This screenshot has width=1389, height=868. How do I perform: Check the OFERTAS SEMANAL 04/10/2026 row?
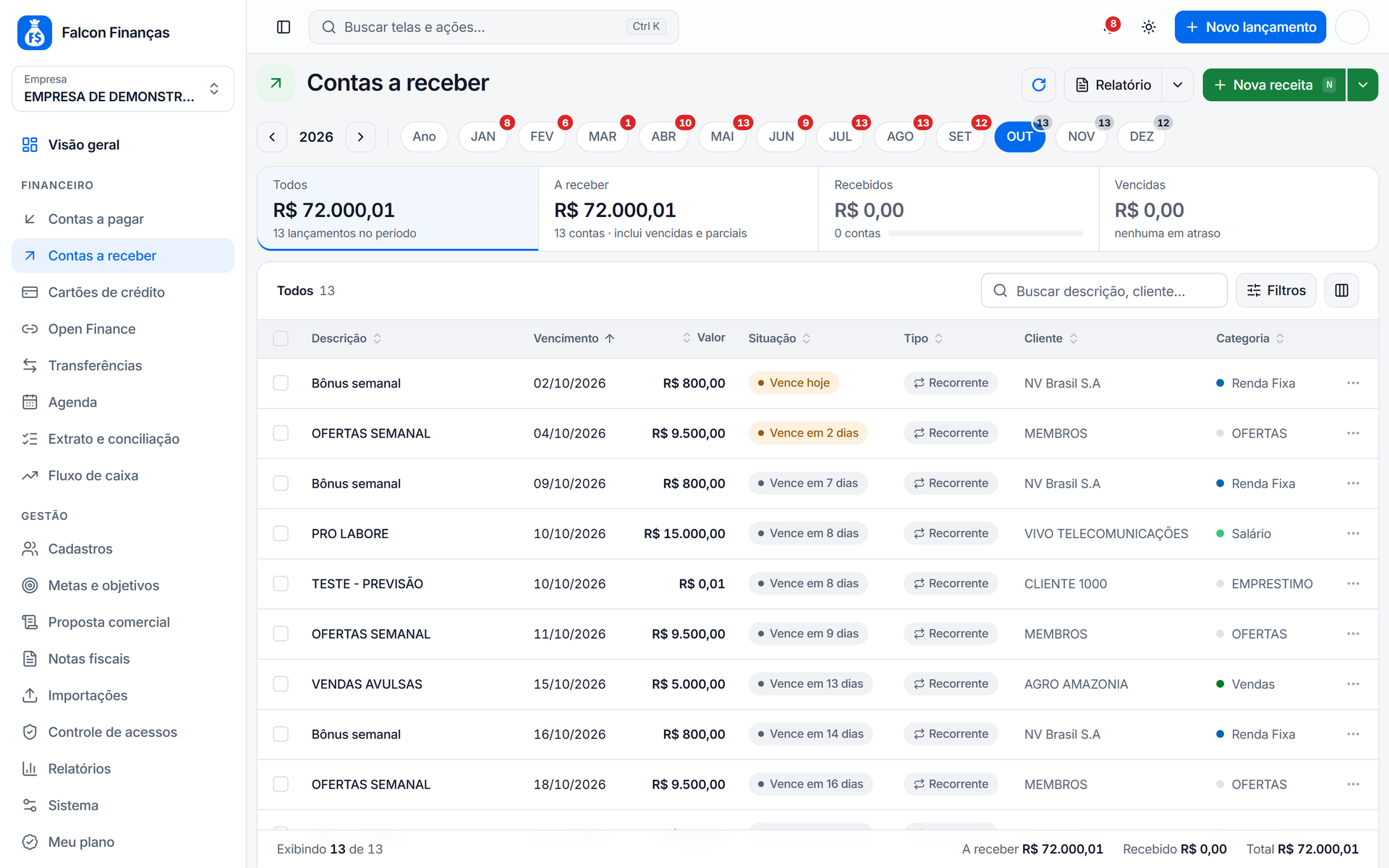click(x=281, y=433)
